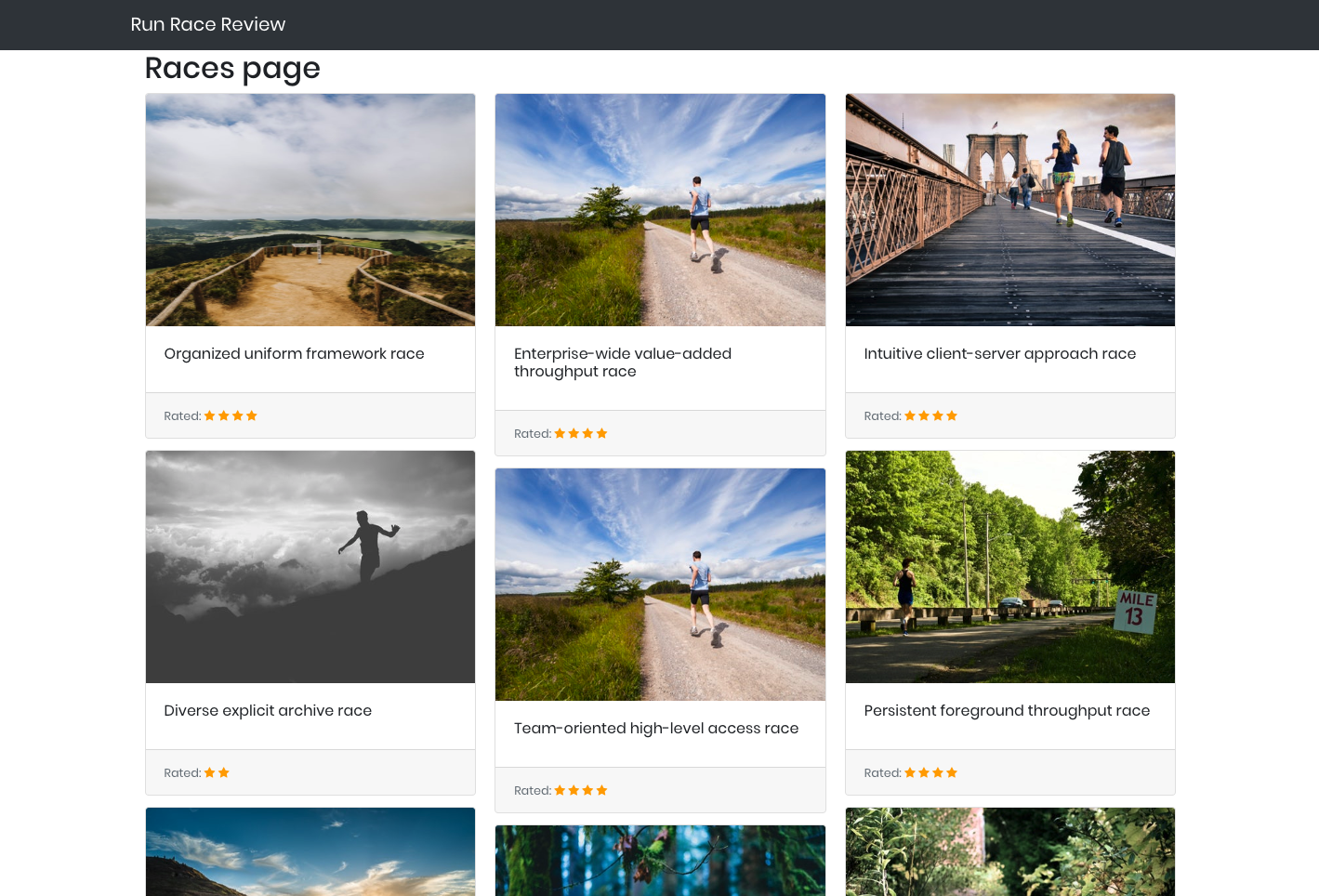Click first rating star of Organized uniform framework race

tap(210, 415)
